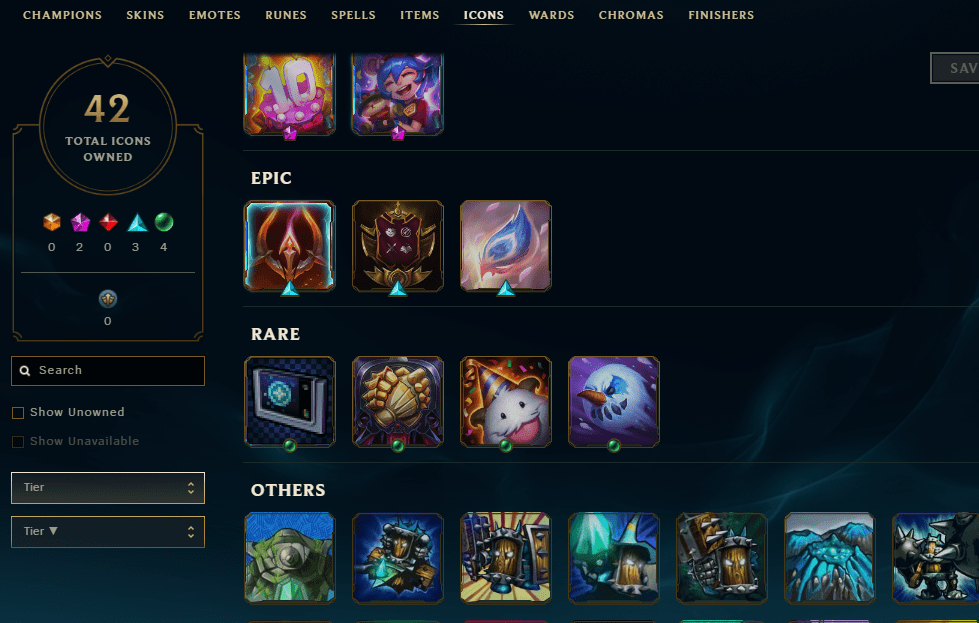Viewport: 979px width, 623px height.
Task: Select the fiery red blade epic icon
Action: [x=290, y=246]
